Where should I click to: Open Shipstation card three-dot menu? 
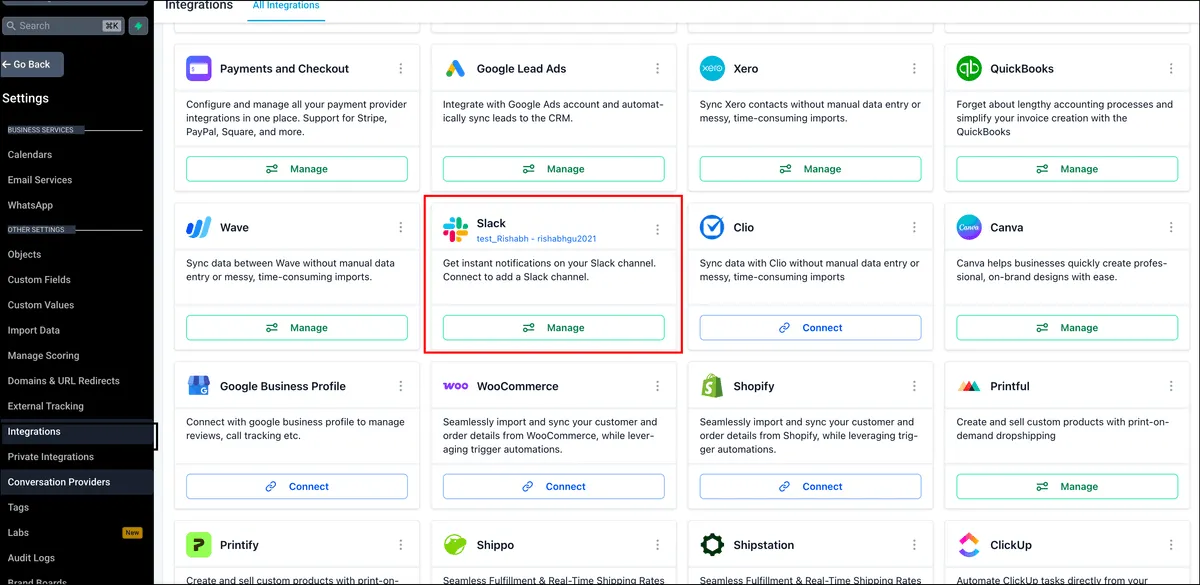coord(914,545)
